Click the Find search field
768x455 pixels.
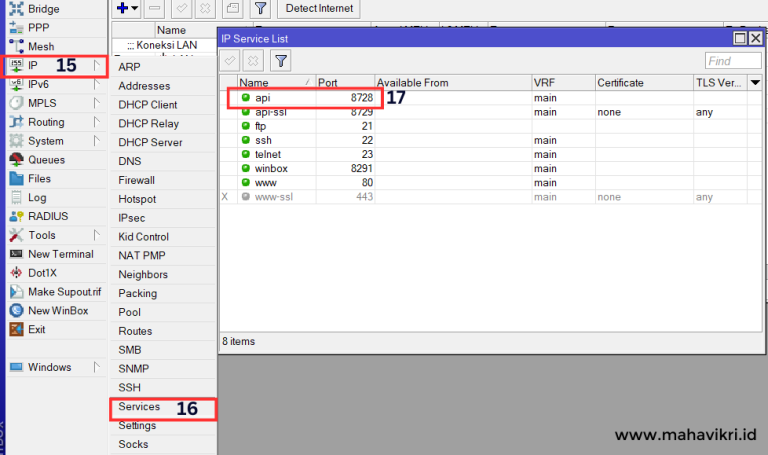coord(731,61)
